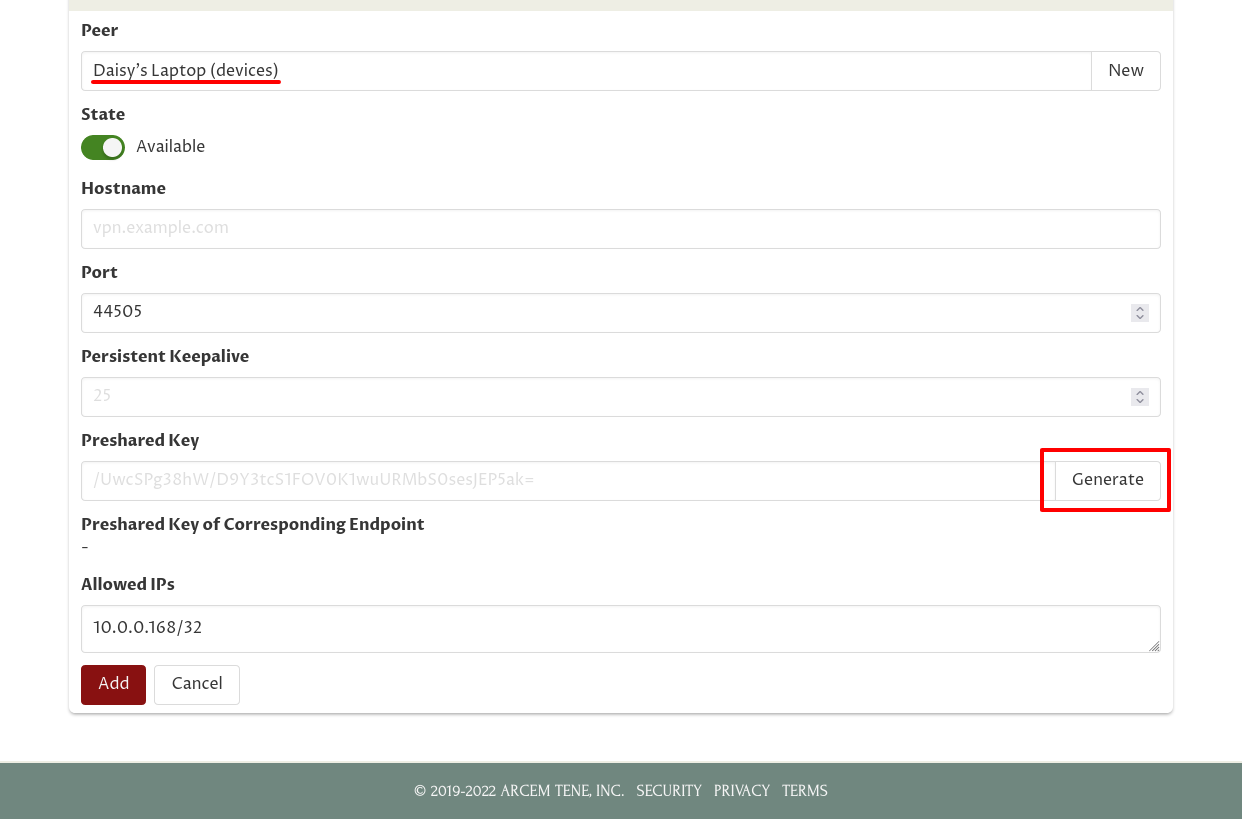Click the ARCEM TENE, INC. copyright text
Viewport: 1242px width, 819px height.
tap(519, 791)
